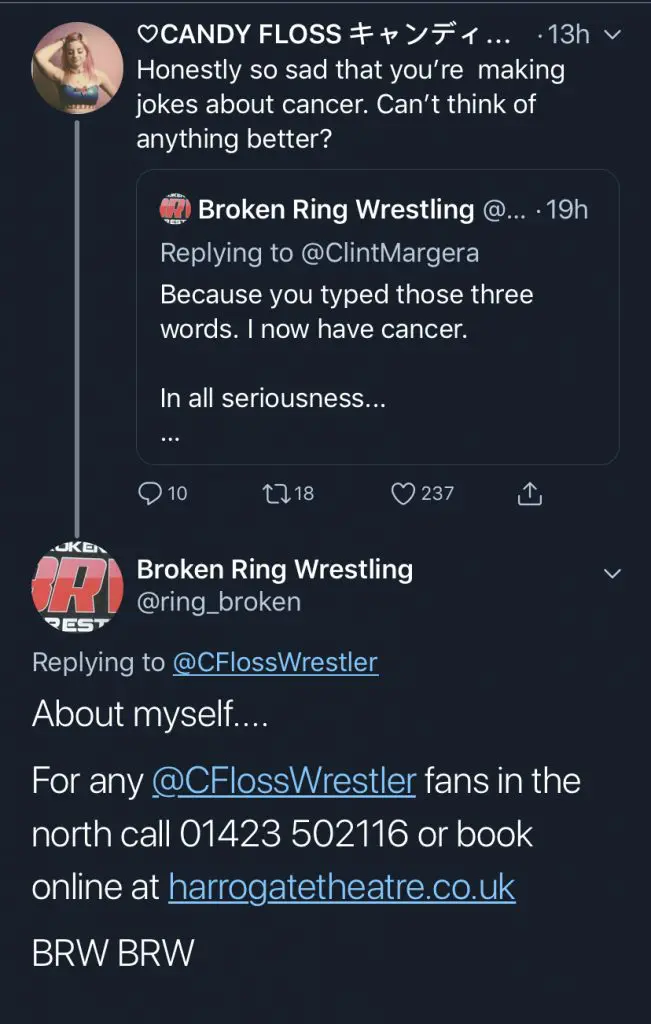Tap the 18 retweets count
The image size is (651, 1024).
pos(304,493)
